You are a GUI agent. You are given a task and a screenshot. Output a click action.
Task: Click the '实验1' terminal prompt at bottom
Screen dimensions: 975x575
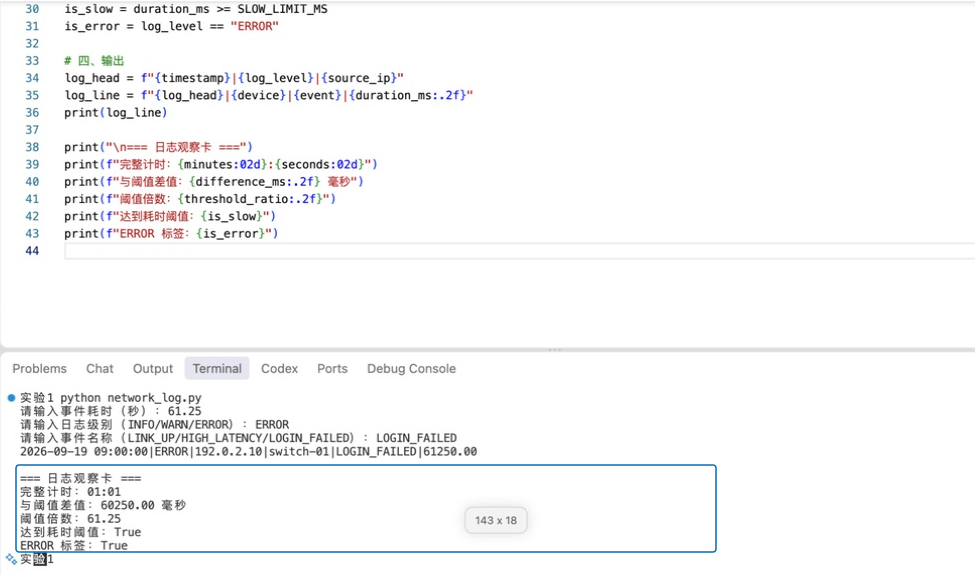(x=37, y=559)
